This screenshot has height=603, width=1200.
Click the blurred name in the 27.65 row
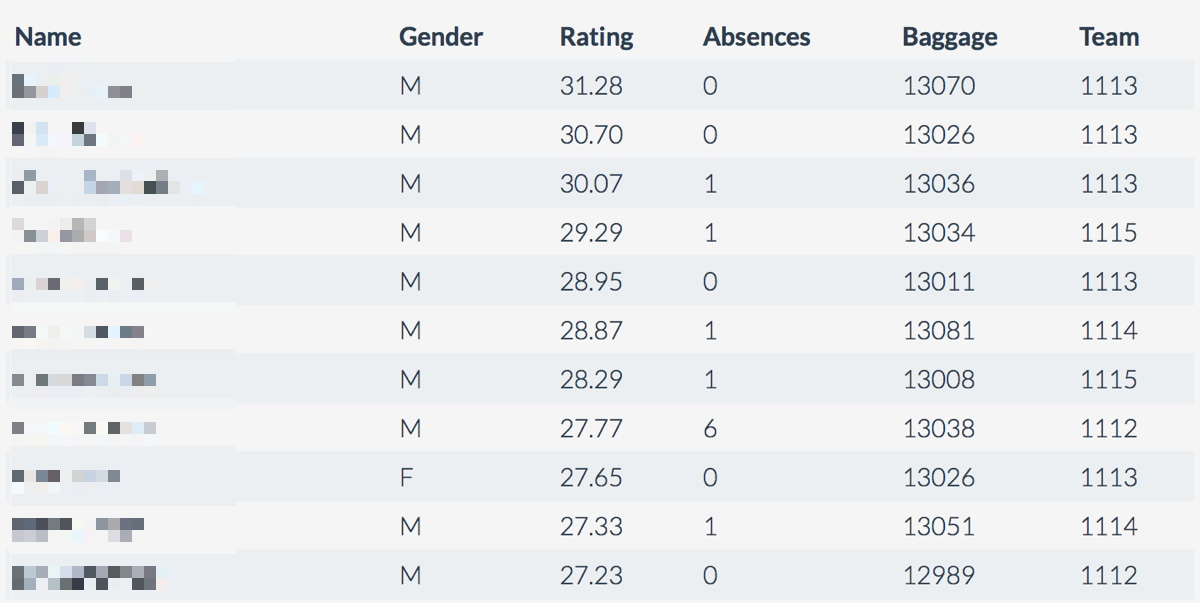click(x=66, y=477)
